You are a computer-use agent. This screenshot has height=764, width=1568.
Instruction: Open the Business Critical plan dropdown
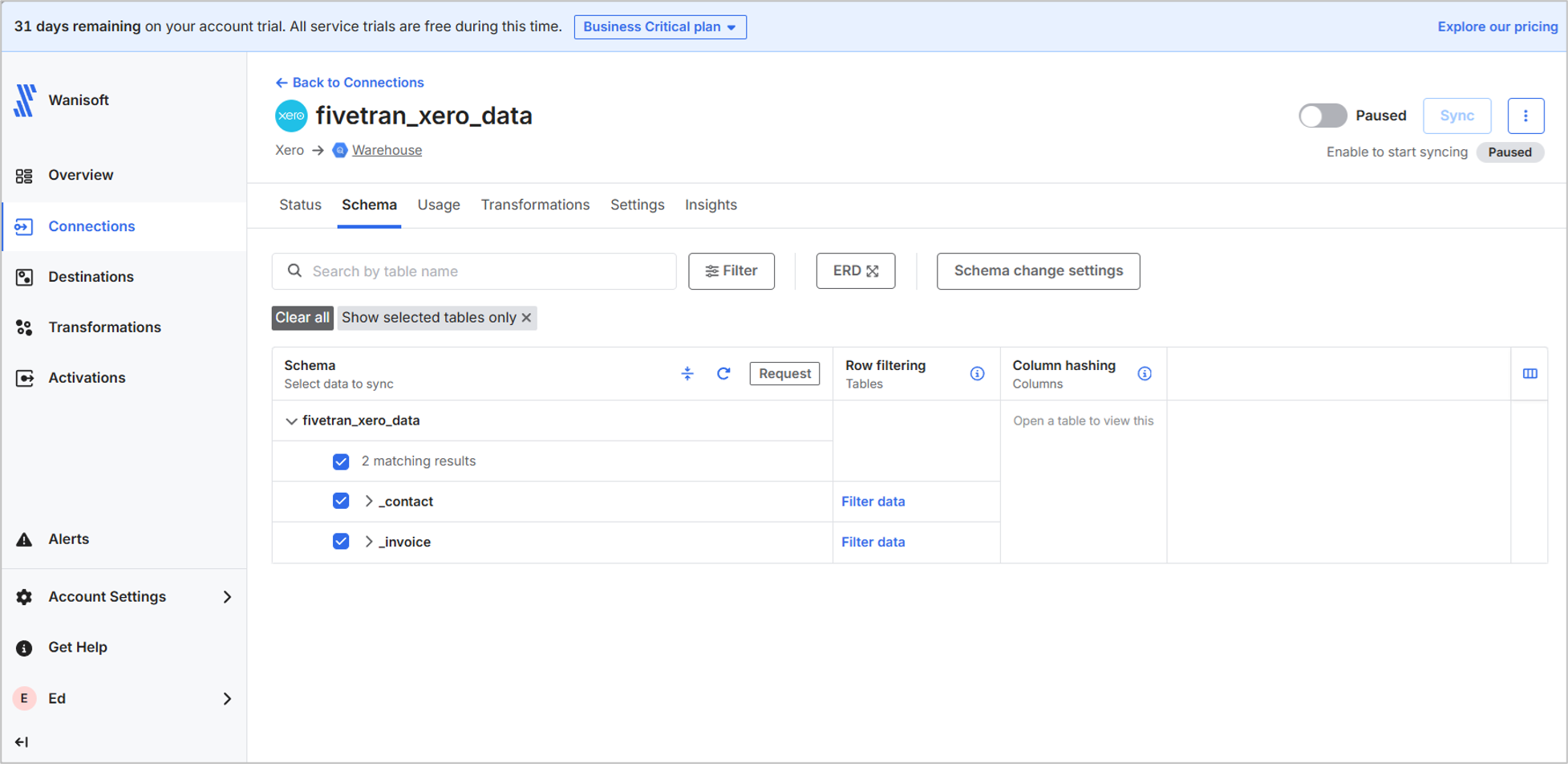click(660, 27)
